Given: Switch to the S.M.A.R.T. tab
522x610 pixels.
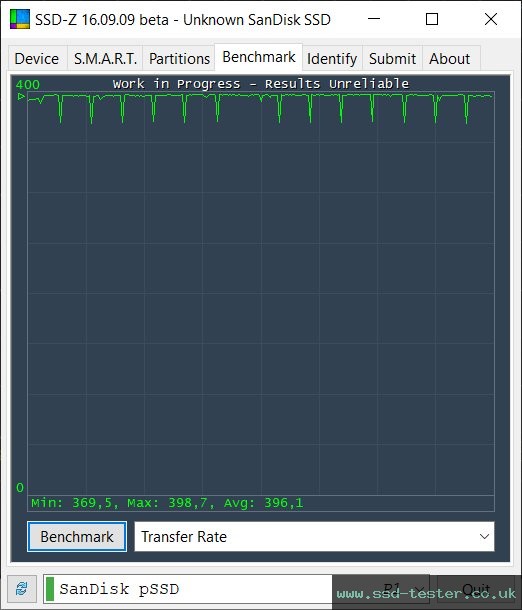Looking at the screenshot, I should (x=105, y=59).
